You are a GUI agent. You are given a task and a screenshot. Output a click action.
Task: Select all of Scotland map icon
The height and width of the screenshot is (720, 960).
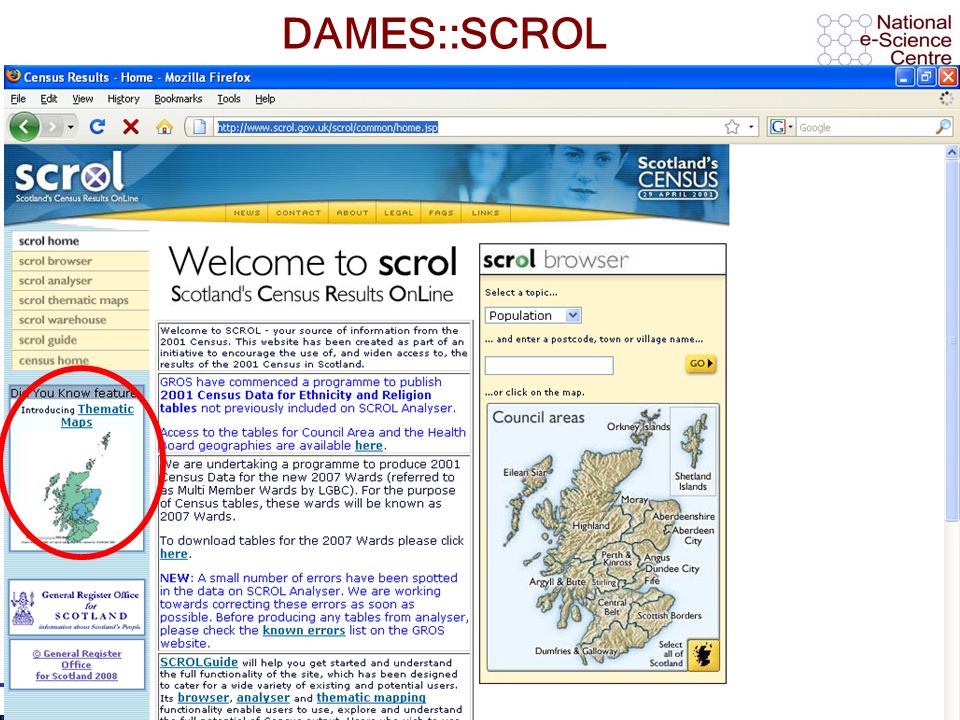click(703, 655)
